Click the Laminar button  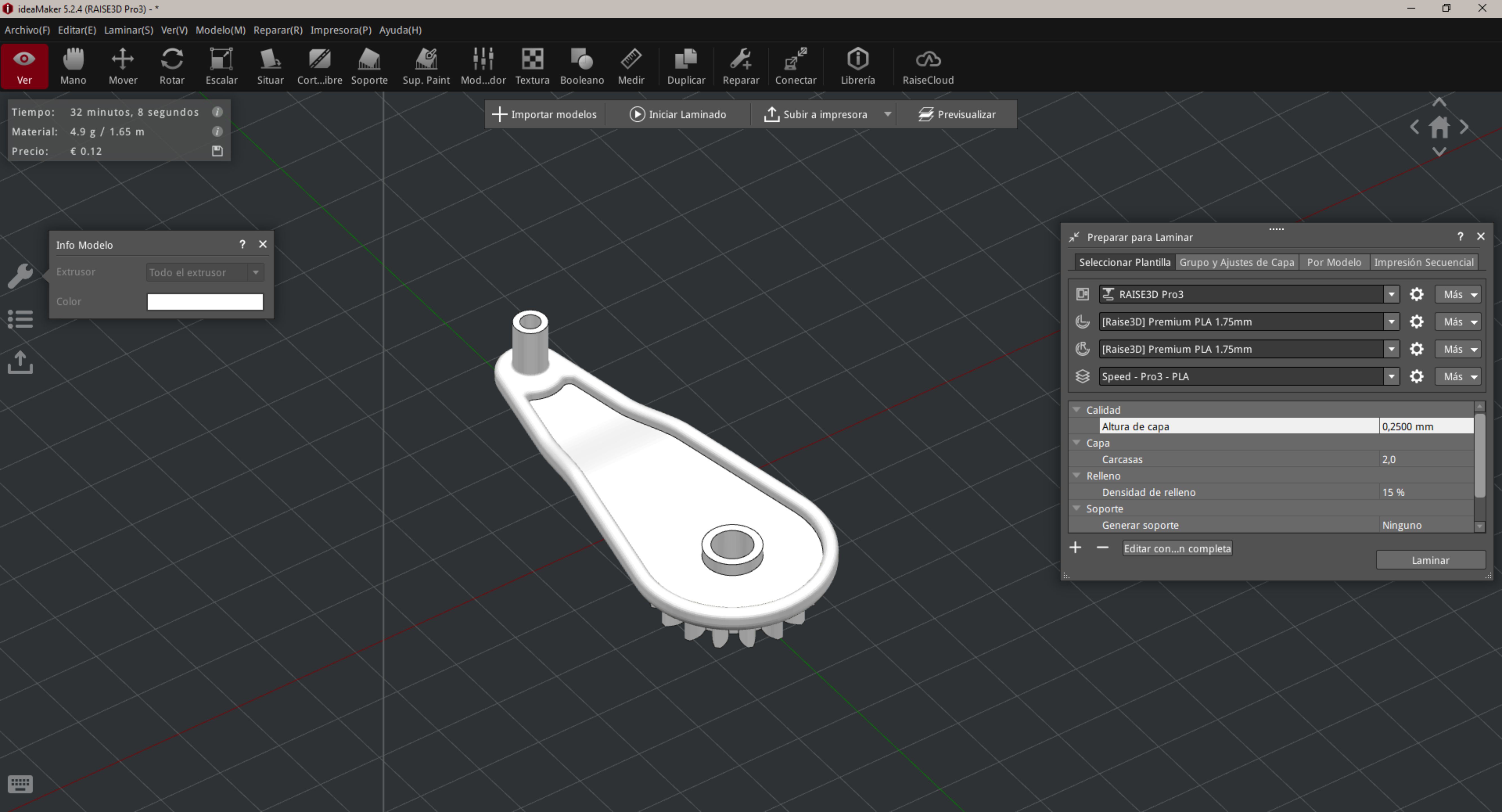1430,560
